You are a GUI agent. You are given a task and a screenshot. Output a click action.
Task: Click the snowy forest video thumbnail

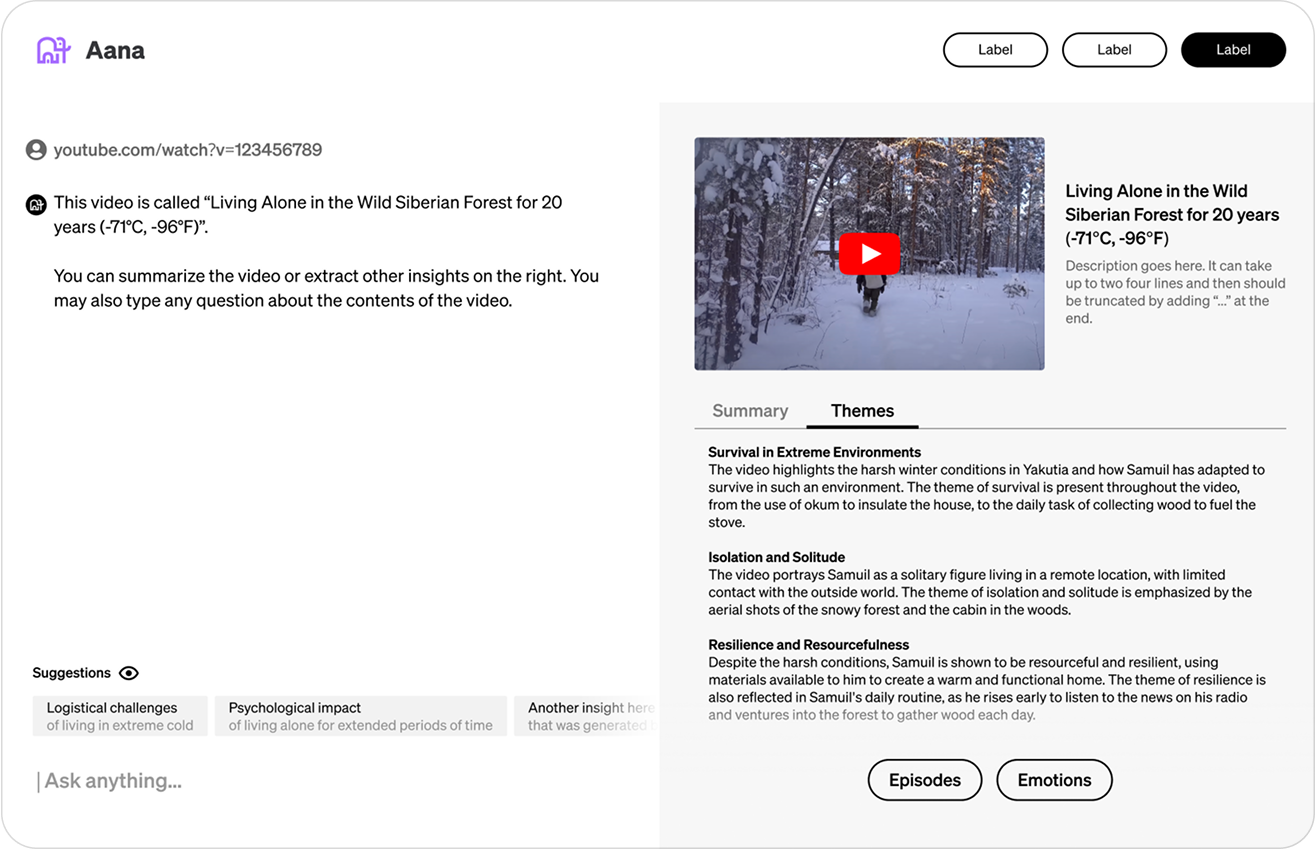(x=869, y=254)
